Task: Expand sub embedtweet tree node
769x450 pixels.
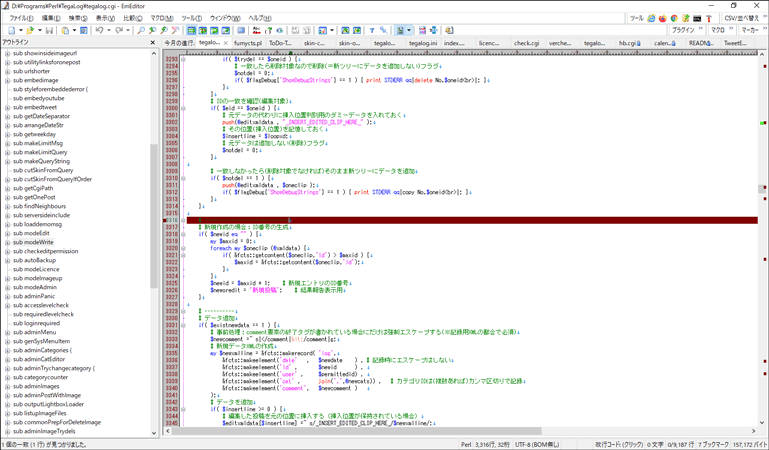Action: (x=7, y=107)
